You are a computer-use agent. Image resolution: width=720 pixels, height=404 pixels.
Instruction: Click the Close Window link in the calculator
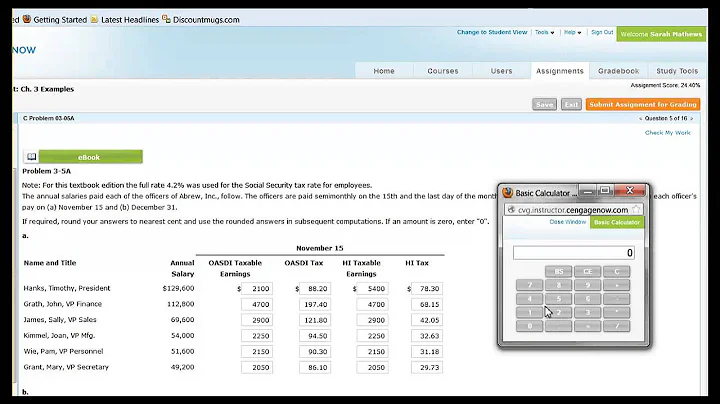568,222
